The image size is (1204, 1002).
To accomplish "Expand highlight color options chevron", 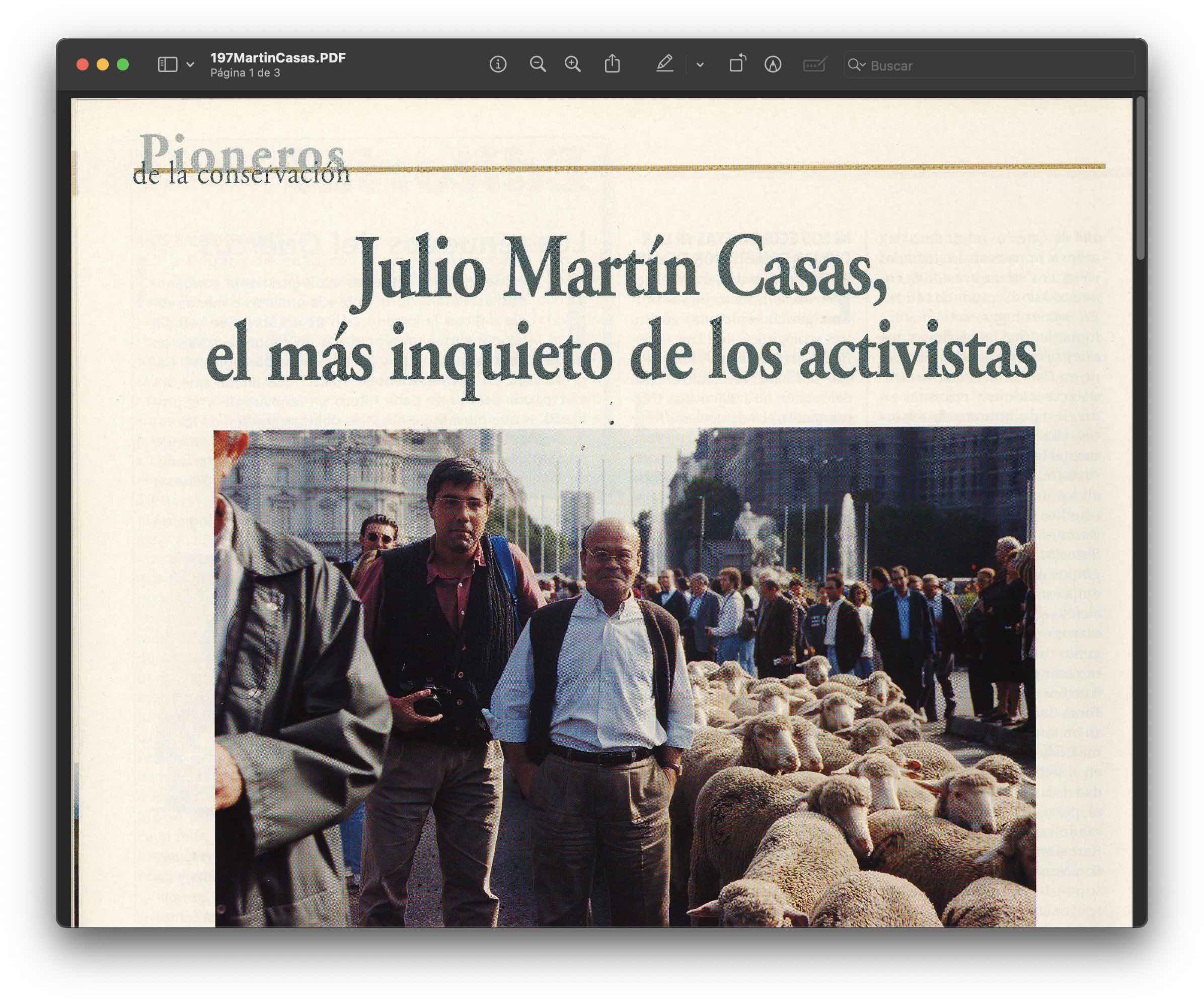I will coord(700,65).
